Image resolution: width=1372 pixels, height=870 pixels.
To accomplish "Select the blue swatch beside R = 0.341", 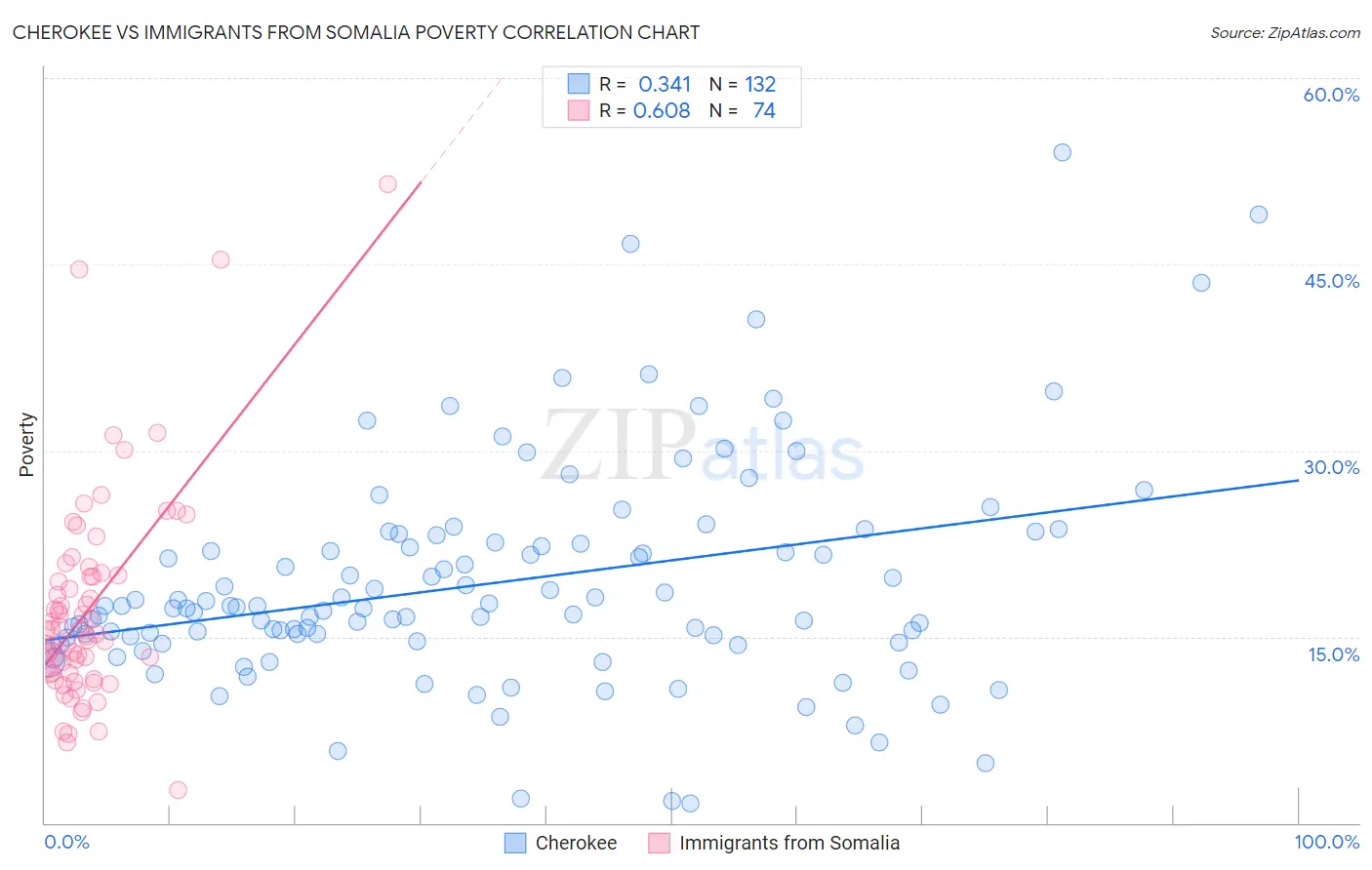I will pyautogui.click(x=579, y=84).
